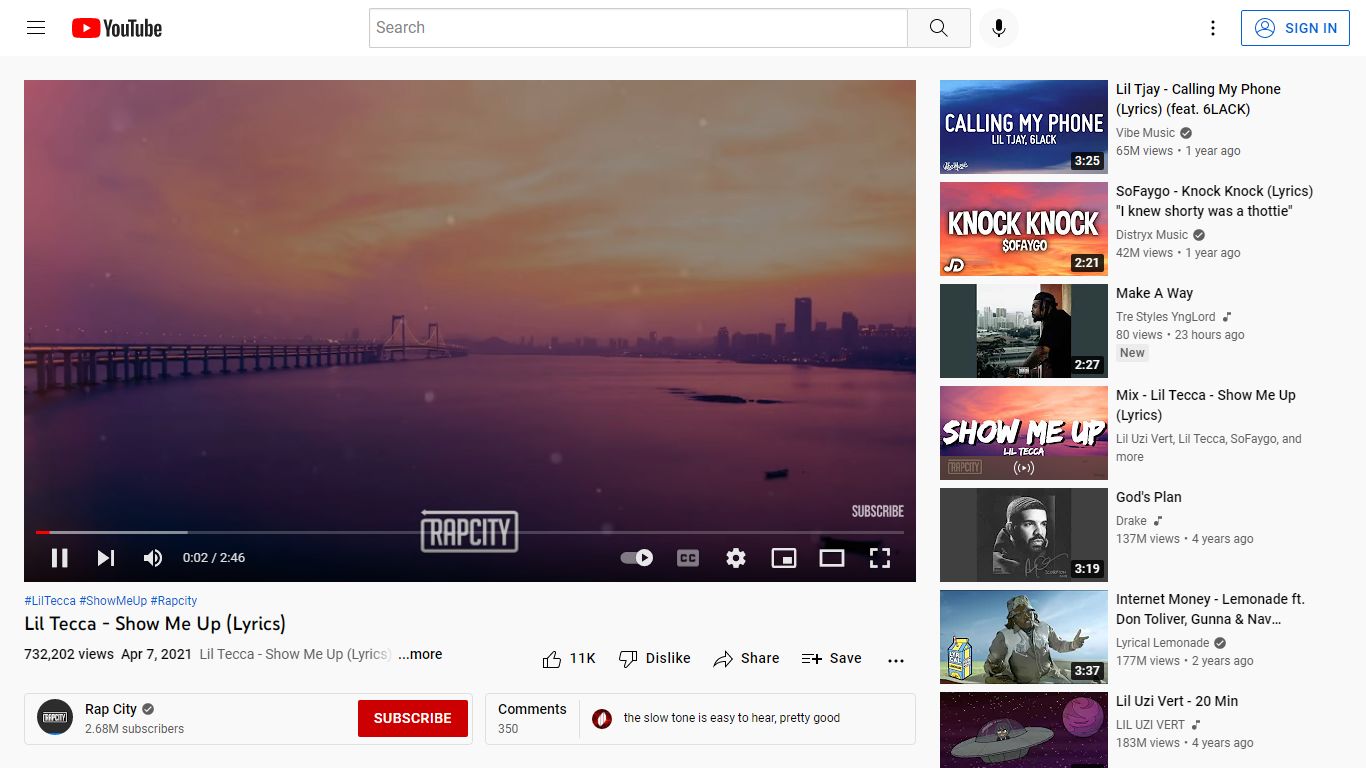The image size is (1366, 768).
Task: Open Lemonade video thumbnail
Action: [x=1024, y=637]
